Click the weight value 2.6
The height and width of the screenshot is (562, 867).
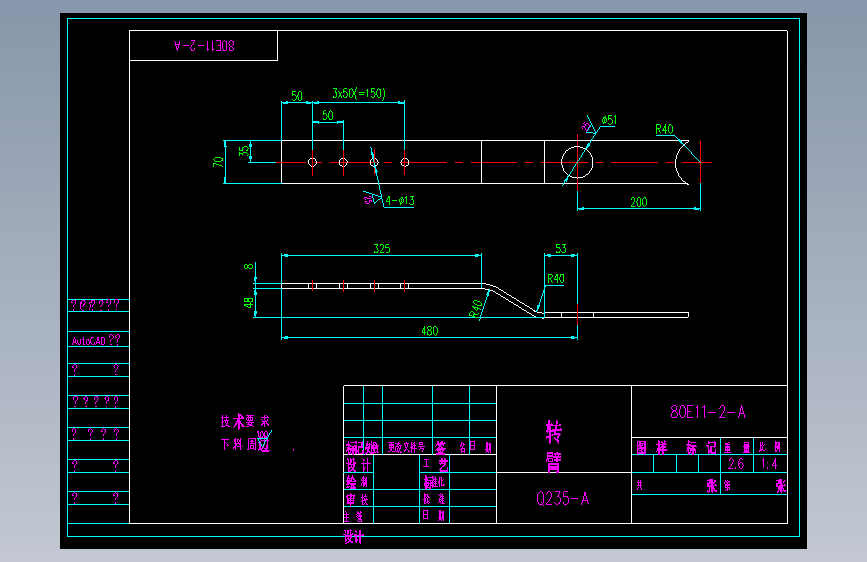736,464
